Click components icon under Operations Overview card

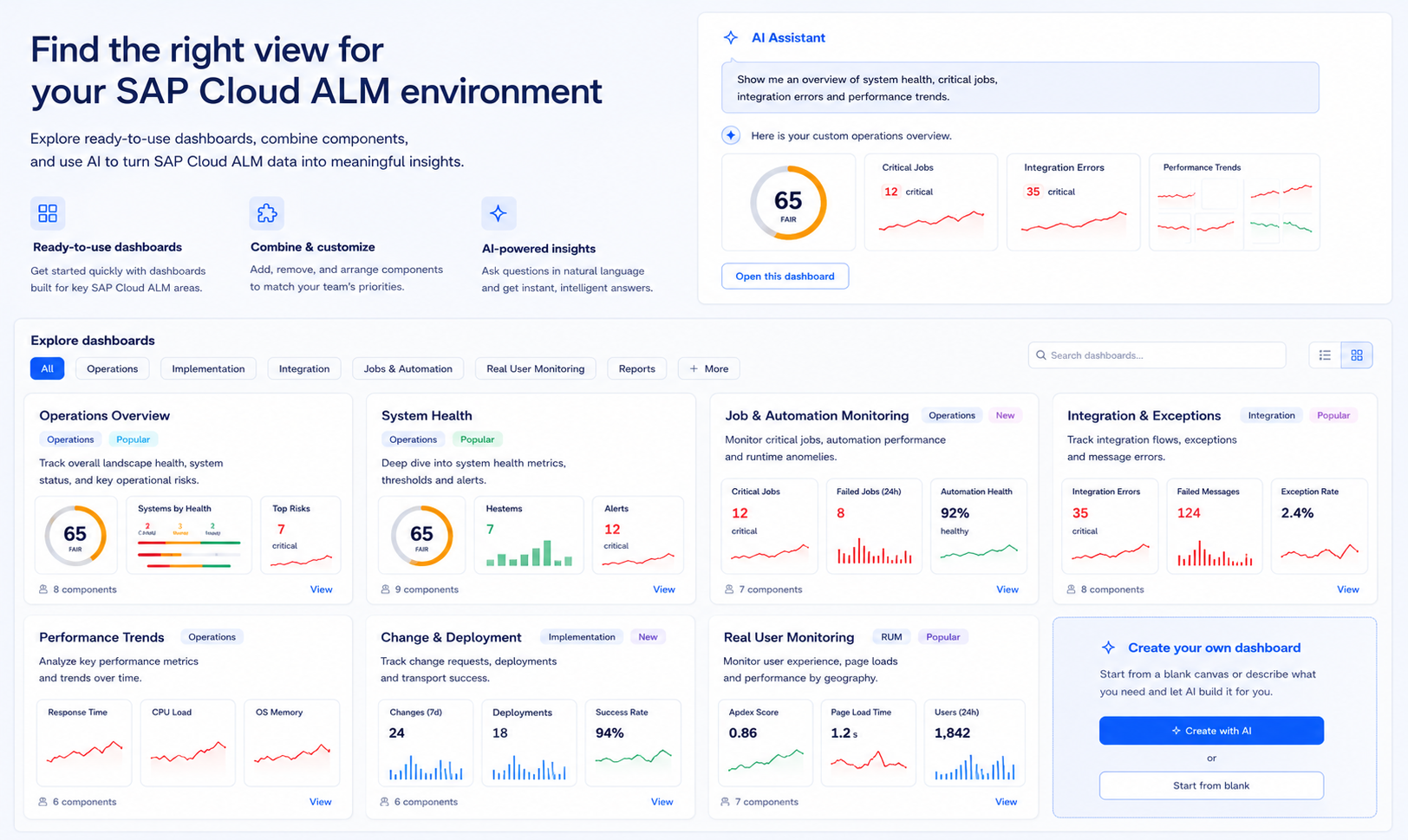pyautogui.click(x=43, y=589)
